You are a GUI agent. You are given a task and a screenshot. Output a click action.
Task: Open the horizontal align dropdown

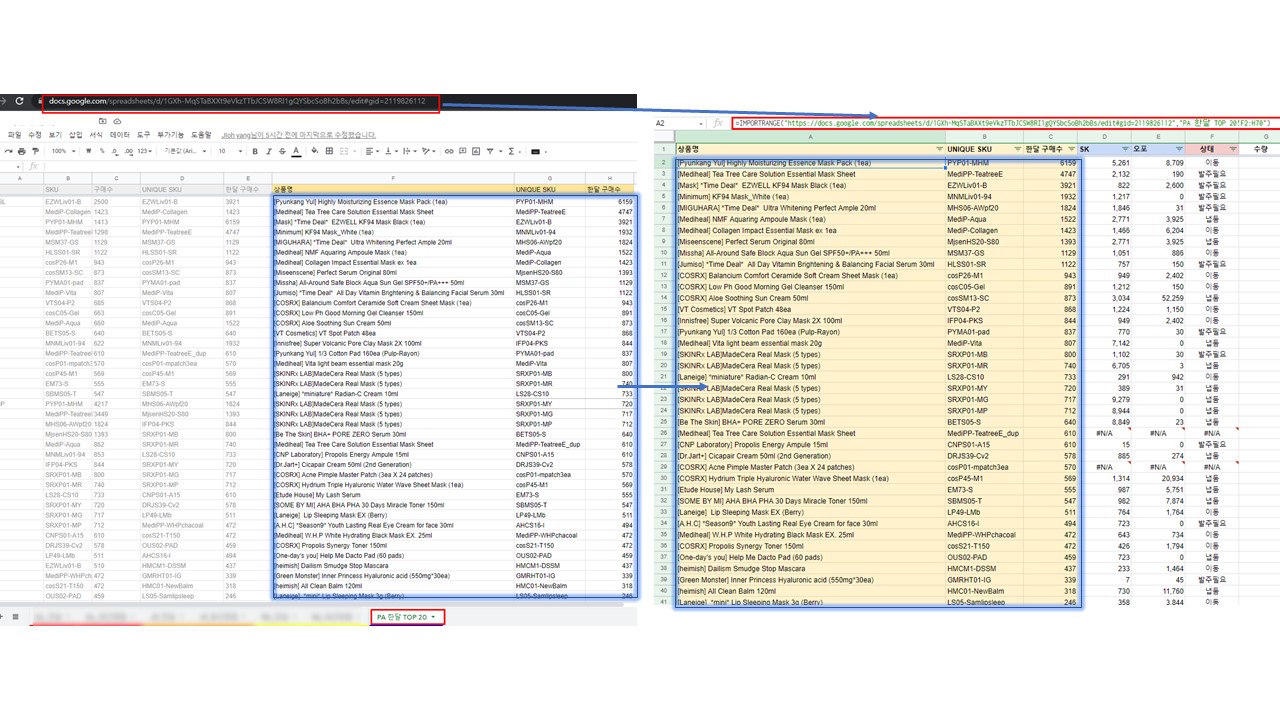pyautogui.click(x=371, y=151)
